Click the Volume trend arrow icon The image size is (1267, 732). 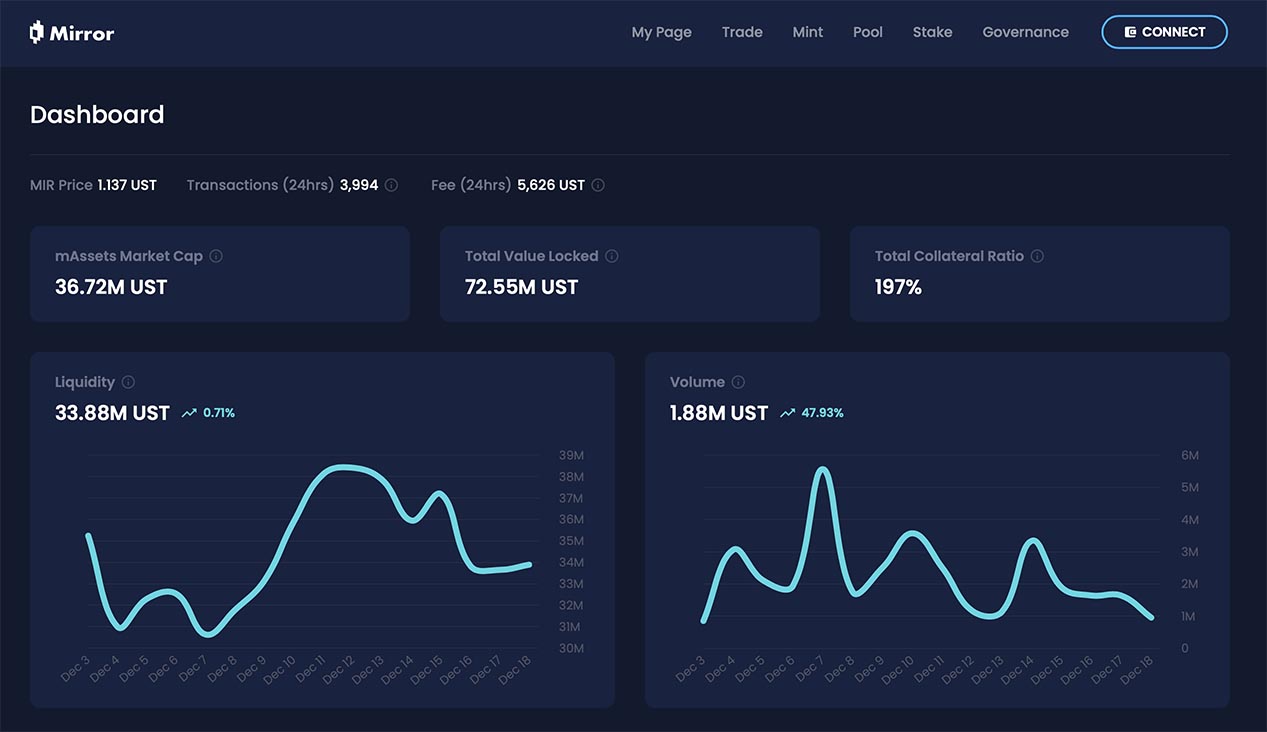(788, 413)
